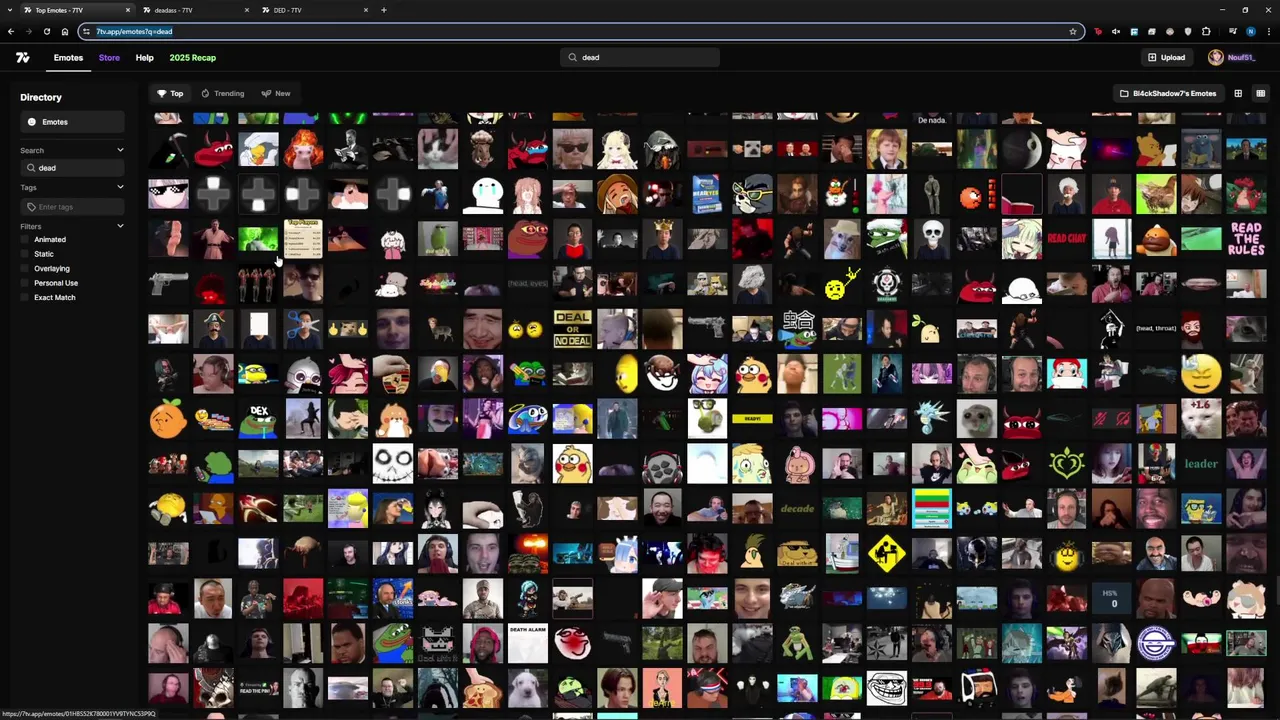Open the browser three-dot menu
The image size is (1280, 720).
[1268, 32]
